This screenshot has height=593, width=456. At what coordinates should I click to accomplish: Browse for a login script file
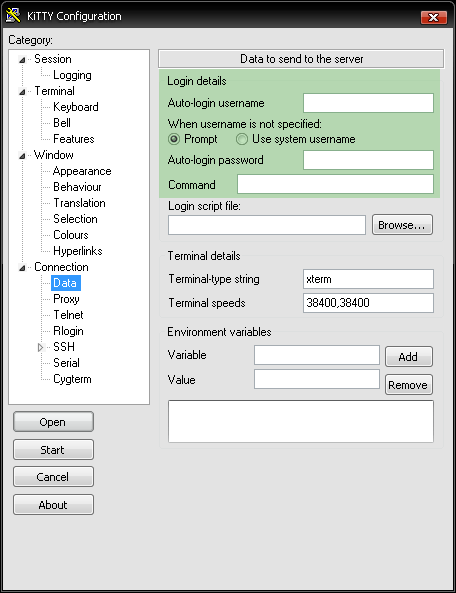click(402, 225)
